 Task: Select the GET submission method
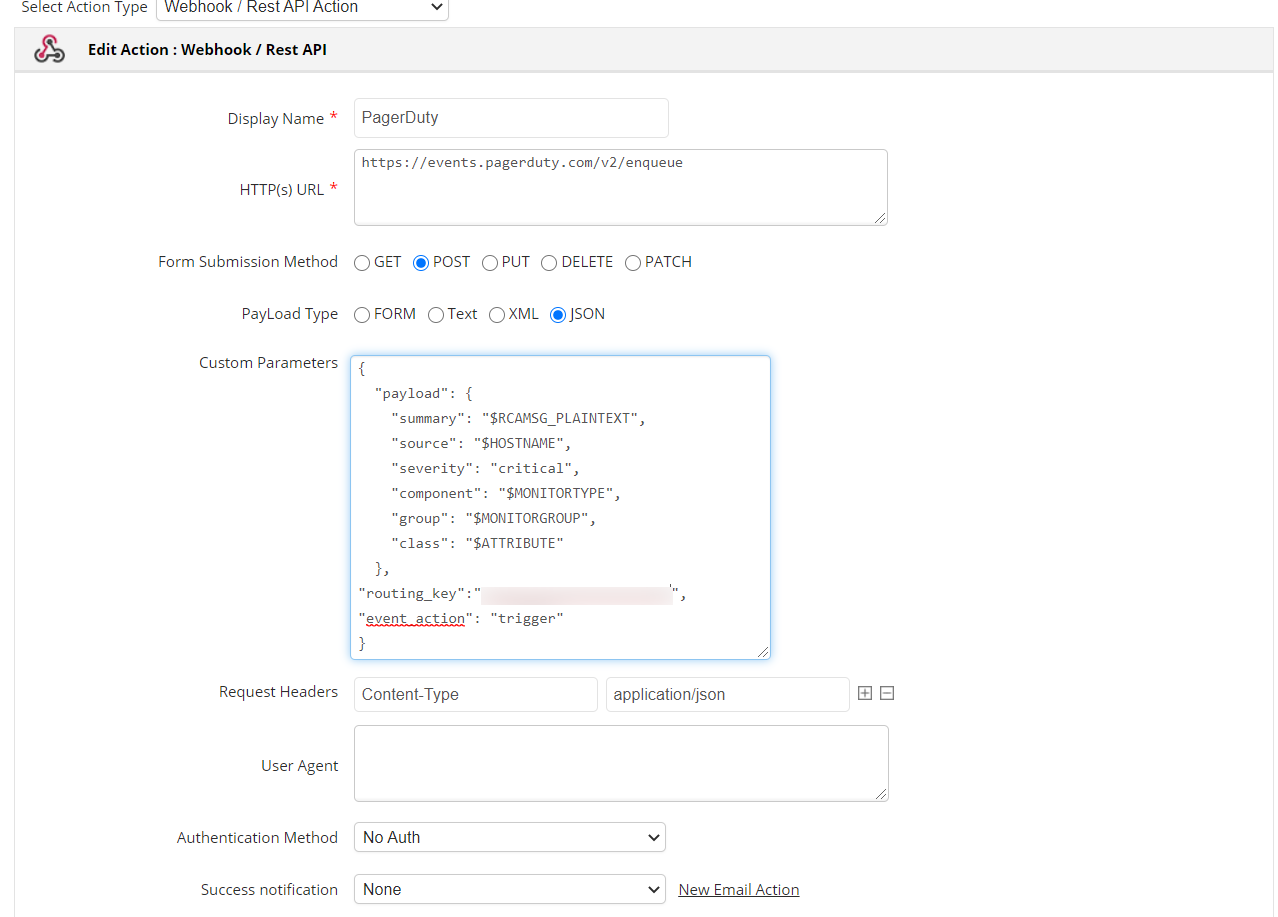coord(362,263)
